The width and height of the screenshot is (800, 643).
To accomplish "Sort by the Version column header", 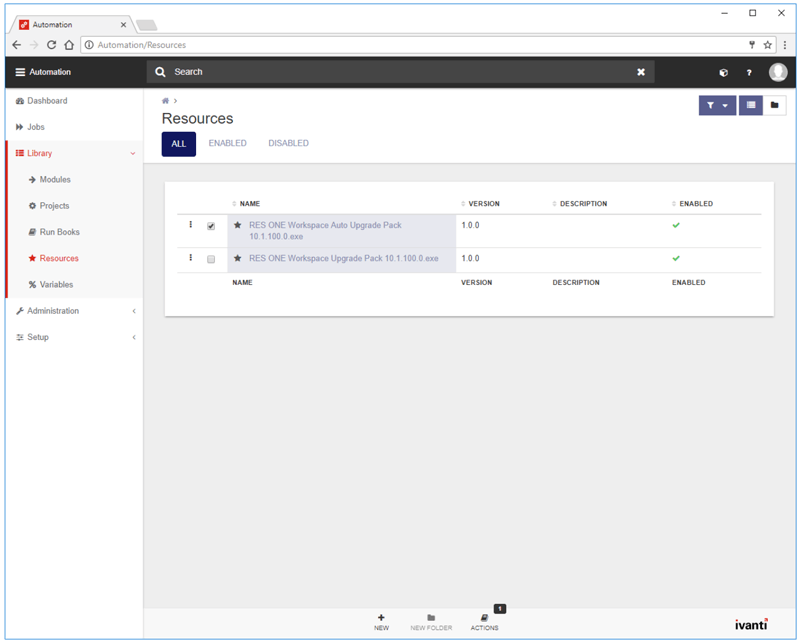I will [x=480, y=204].
